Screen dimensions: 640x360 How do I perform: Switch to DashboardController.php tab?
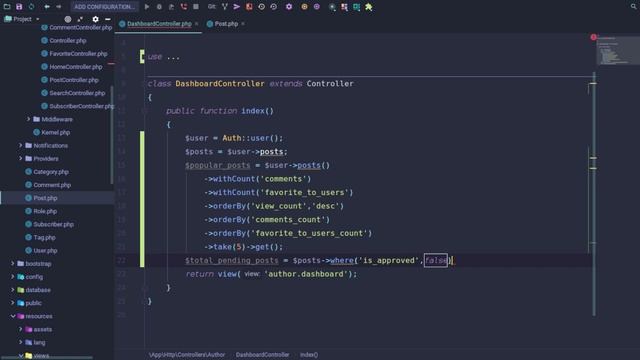point(159,24)
